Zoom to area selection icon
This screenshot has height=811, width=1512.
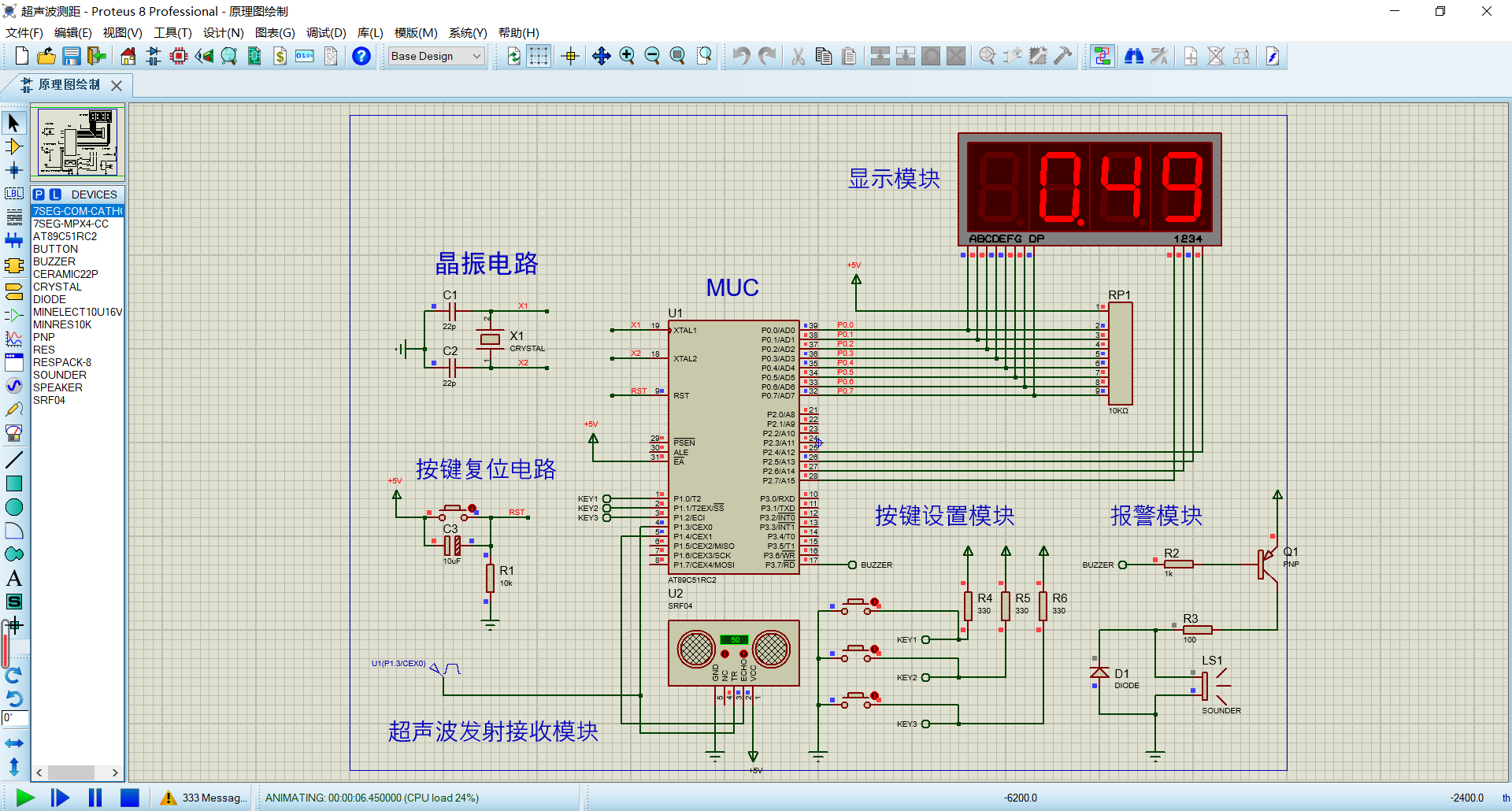click(x=704, y=56)
